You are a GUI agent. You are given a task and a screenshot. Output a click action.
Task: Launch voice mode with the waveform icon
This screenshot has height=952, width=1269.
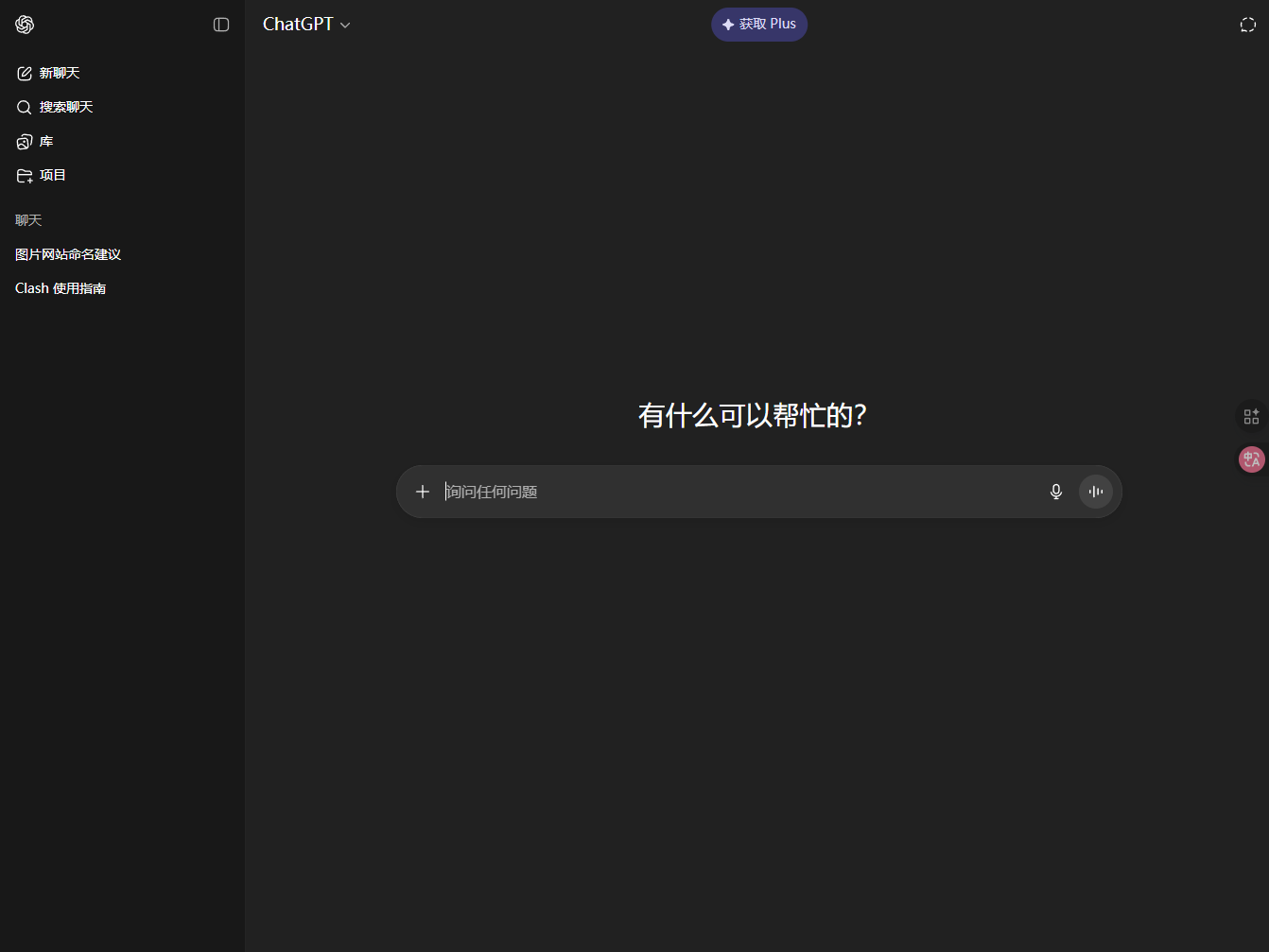(x=1096, y=492)
